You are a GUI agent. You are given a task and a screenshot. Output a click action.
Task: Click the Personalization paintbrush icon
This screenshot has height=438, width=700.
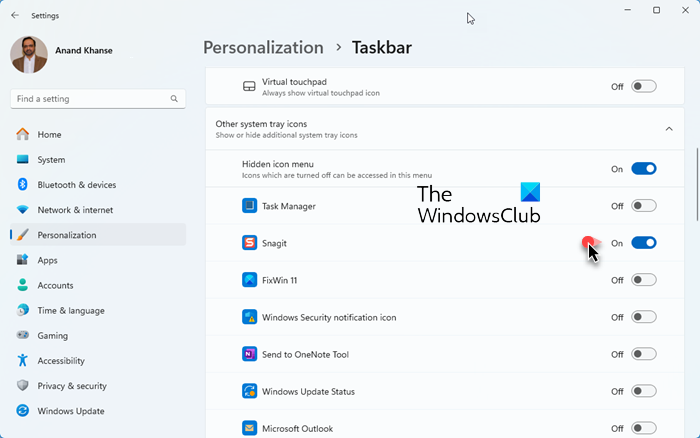(x=23, y=234)
